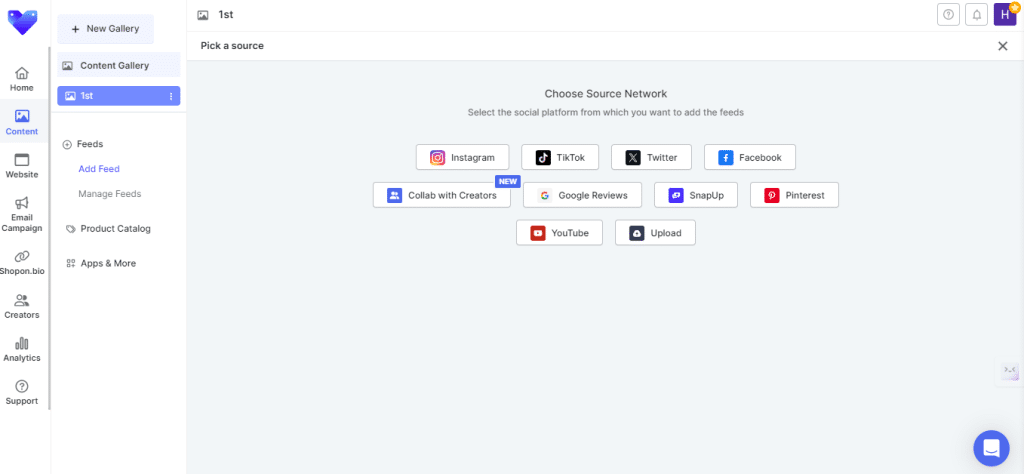This screenshot has height=474, width=1024.
Task: Click the help question mark icon
Action: (x=948, y=14)
